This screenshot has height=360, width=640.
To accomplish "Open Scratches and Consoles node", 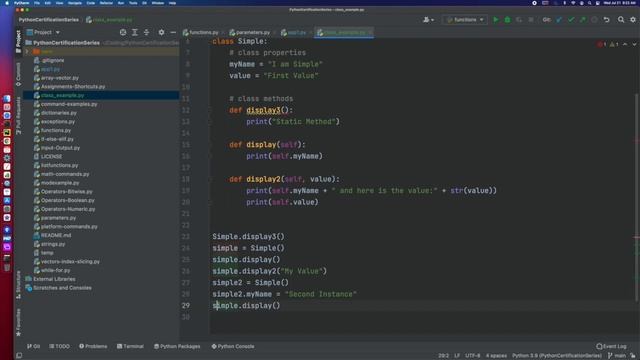I will coord(58,288).
